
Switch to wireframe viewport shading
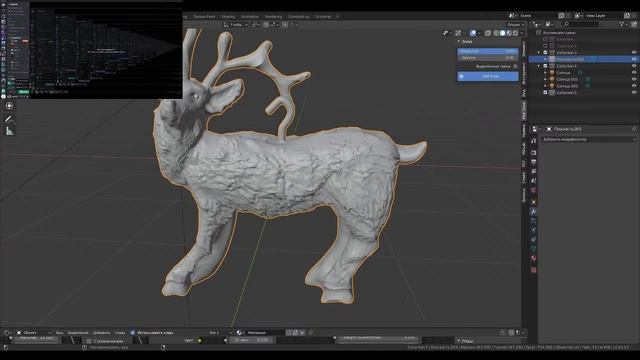(496, 33)
